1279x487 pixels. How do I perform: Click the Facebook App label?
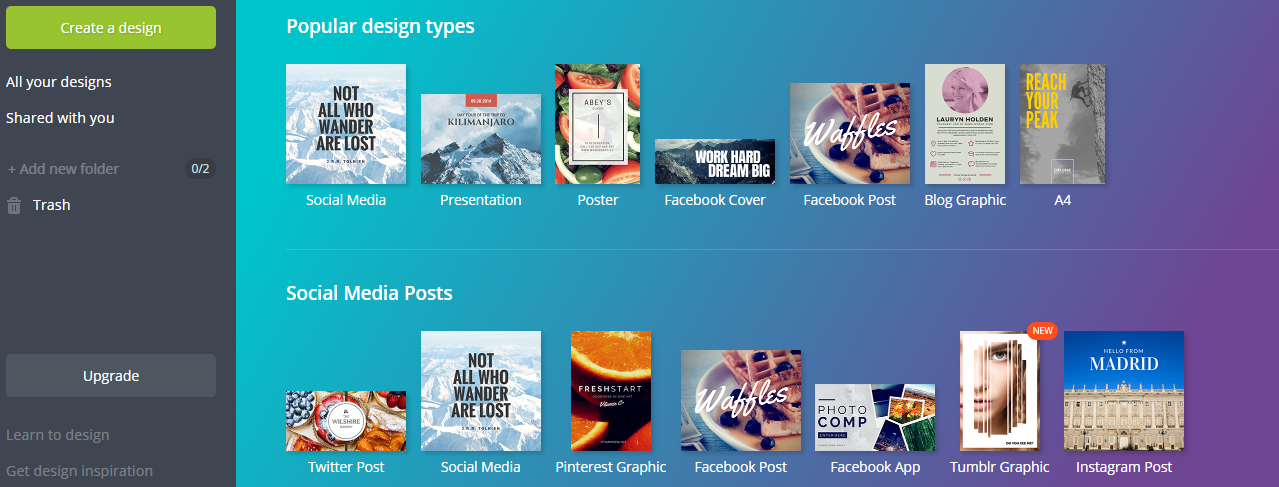[875, 467]
